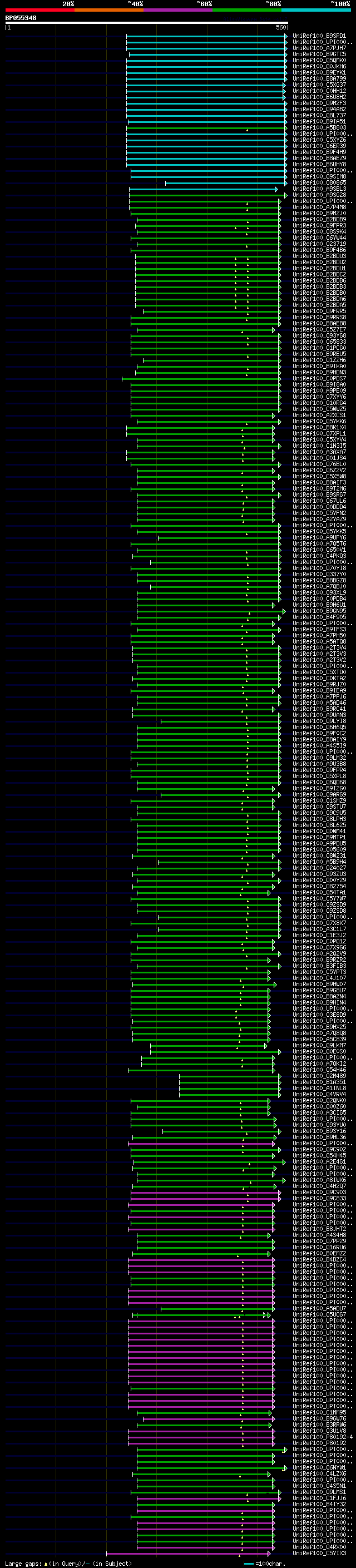Select the UniRef100_C5YIX3 label
The image size is (356, 1568).
click(319, 1554)
